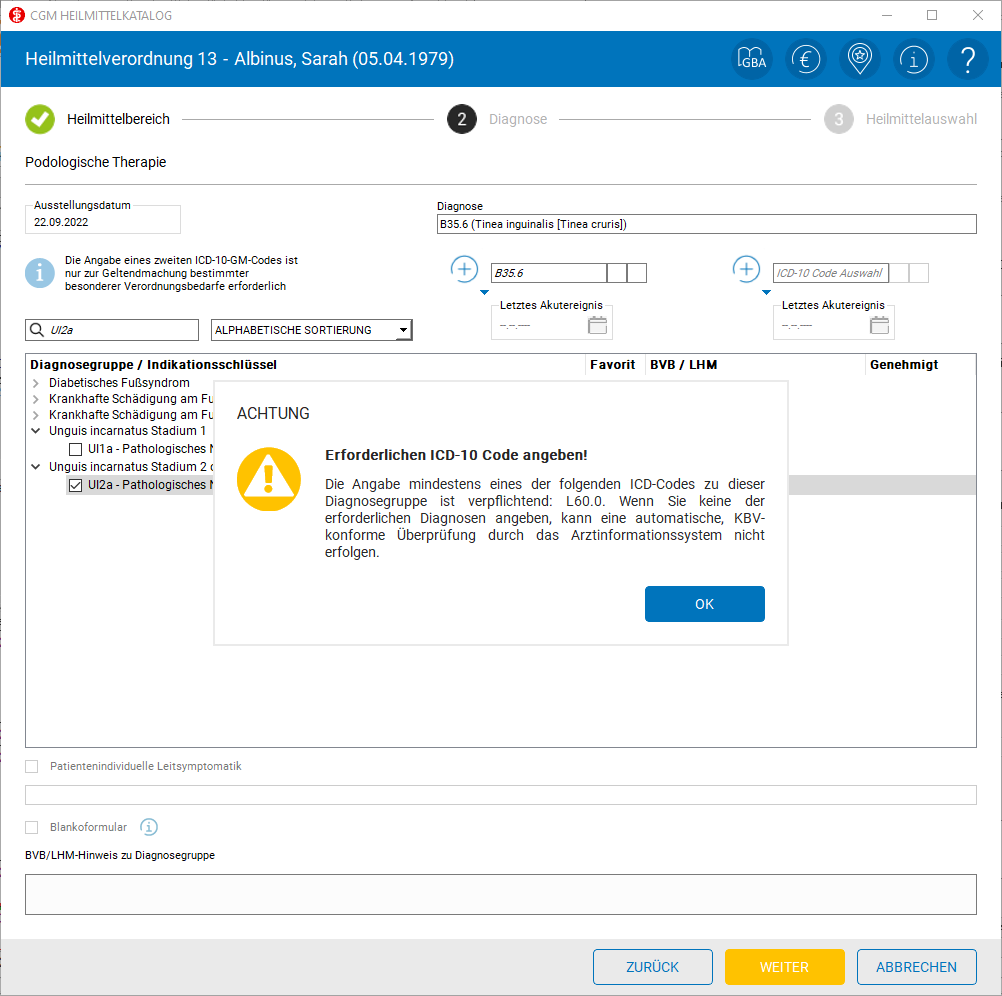Expand Diabetisches Fußsyndrom group

[x=36, y=383]
